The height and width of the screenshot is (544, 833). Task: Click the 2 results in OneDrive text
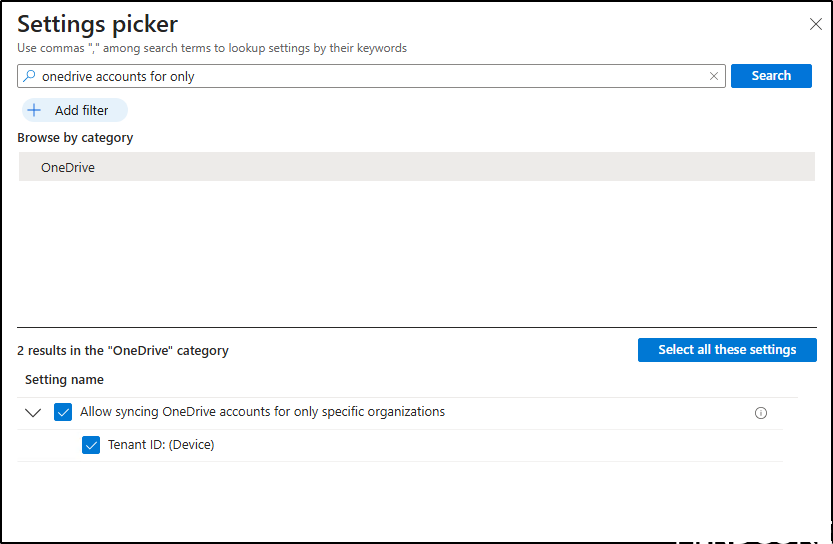[x=123, y=351]
